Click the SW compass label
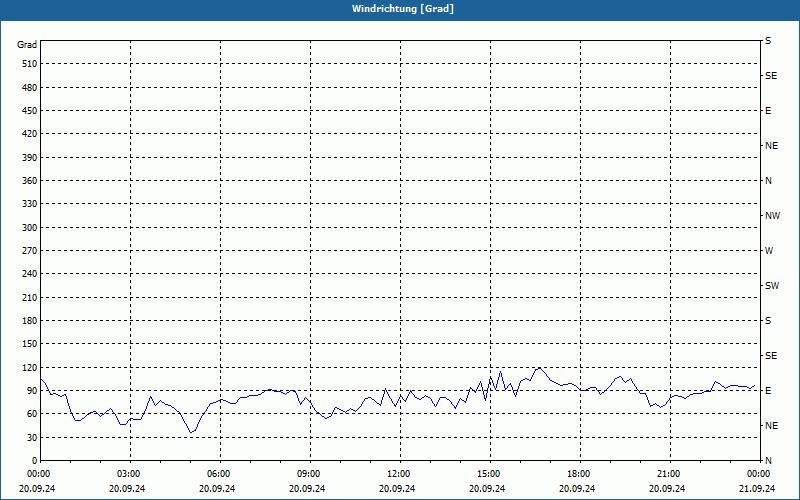 (x=772, y=286)
